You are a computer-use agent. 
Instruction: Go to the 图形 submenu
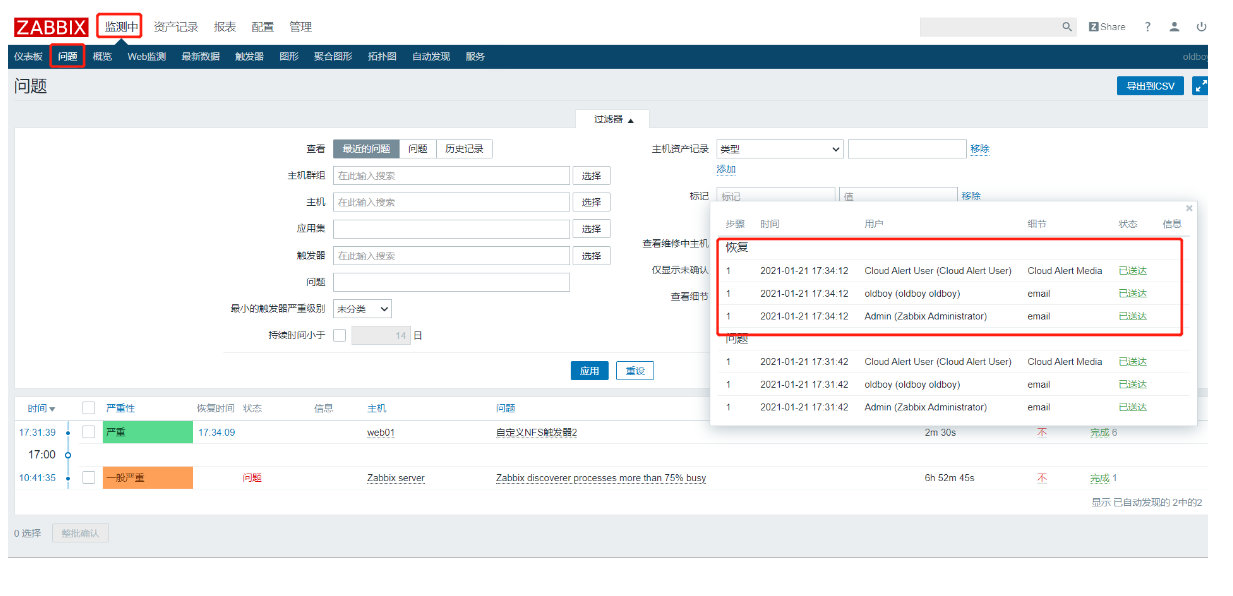click(x=289, y=57)
